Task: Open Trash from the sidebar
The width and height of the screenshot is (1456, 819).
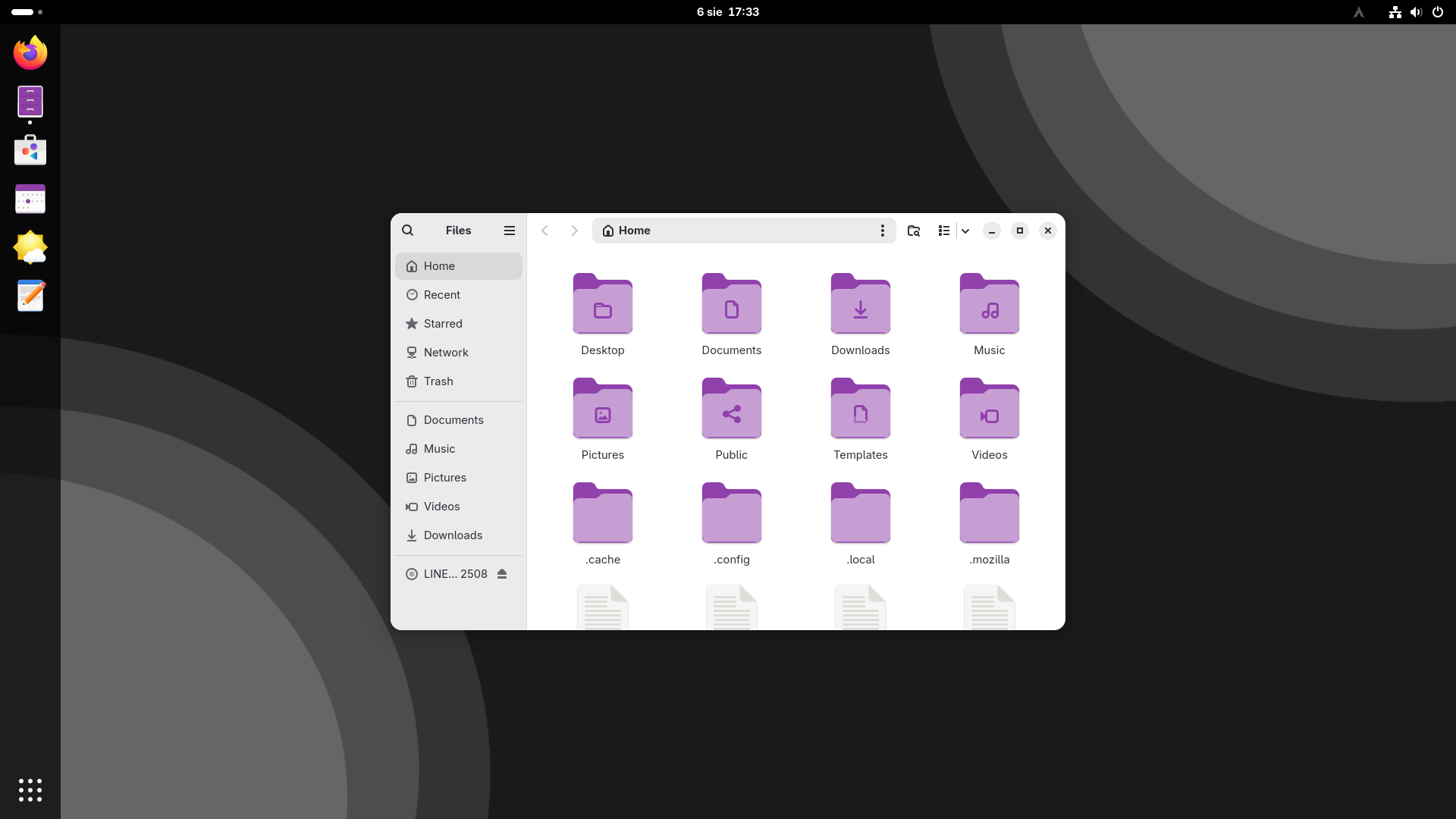Action: pos(438,381)
